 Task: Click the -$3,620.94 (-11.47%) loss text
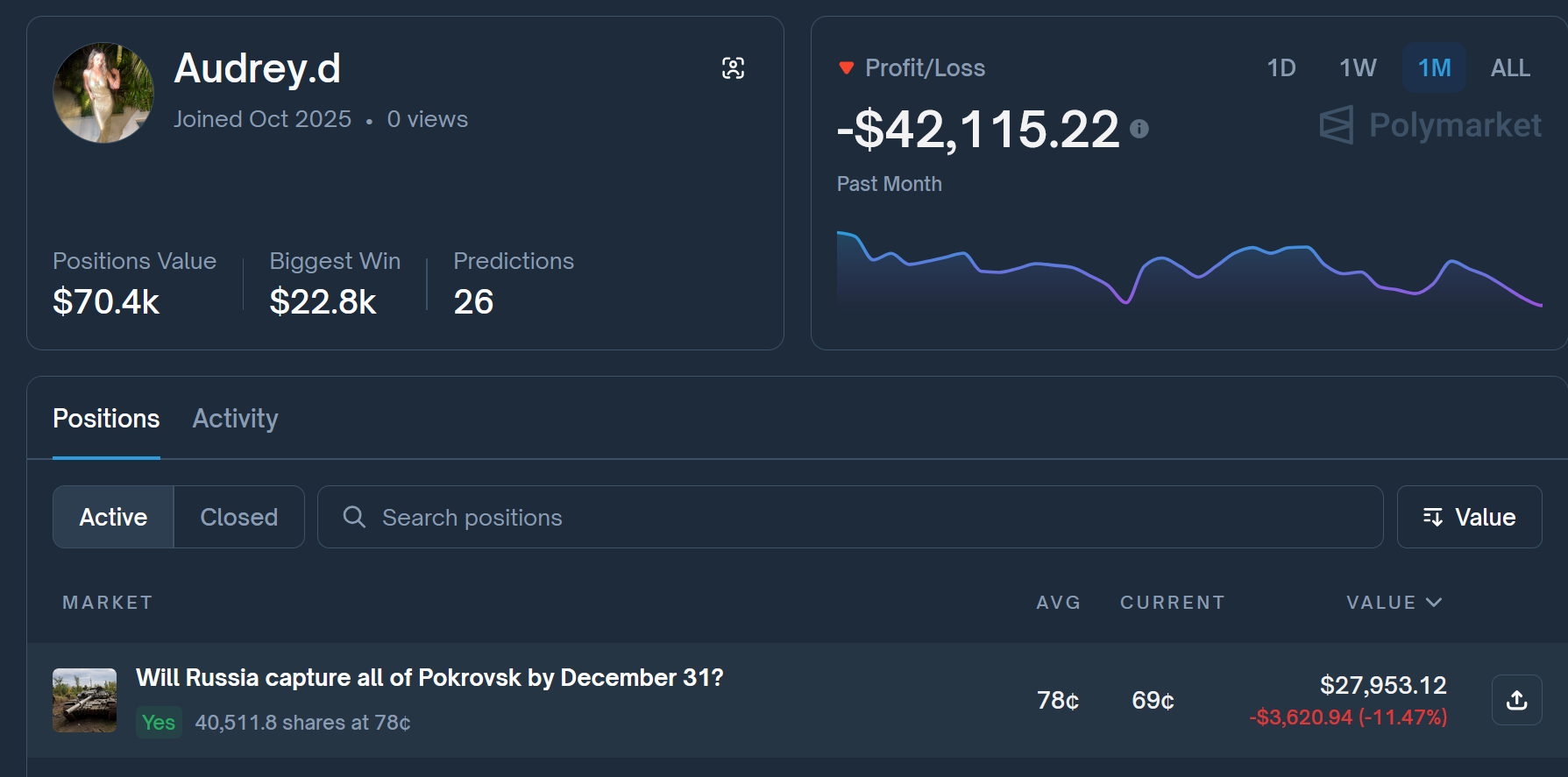click(1348, 717)
